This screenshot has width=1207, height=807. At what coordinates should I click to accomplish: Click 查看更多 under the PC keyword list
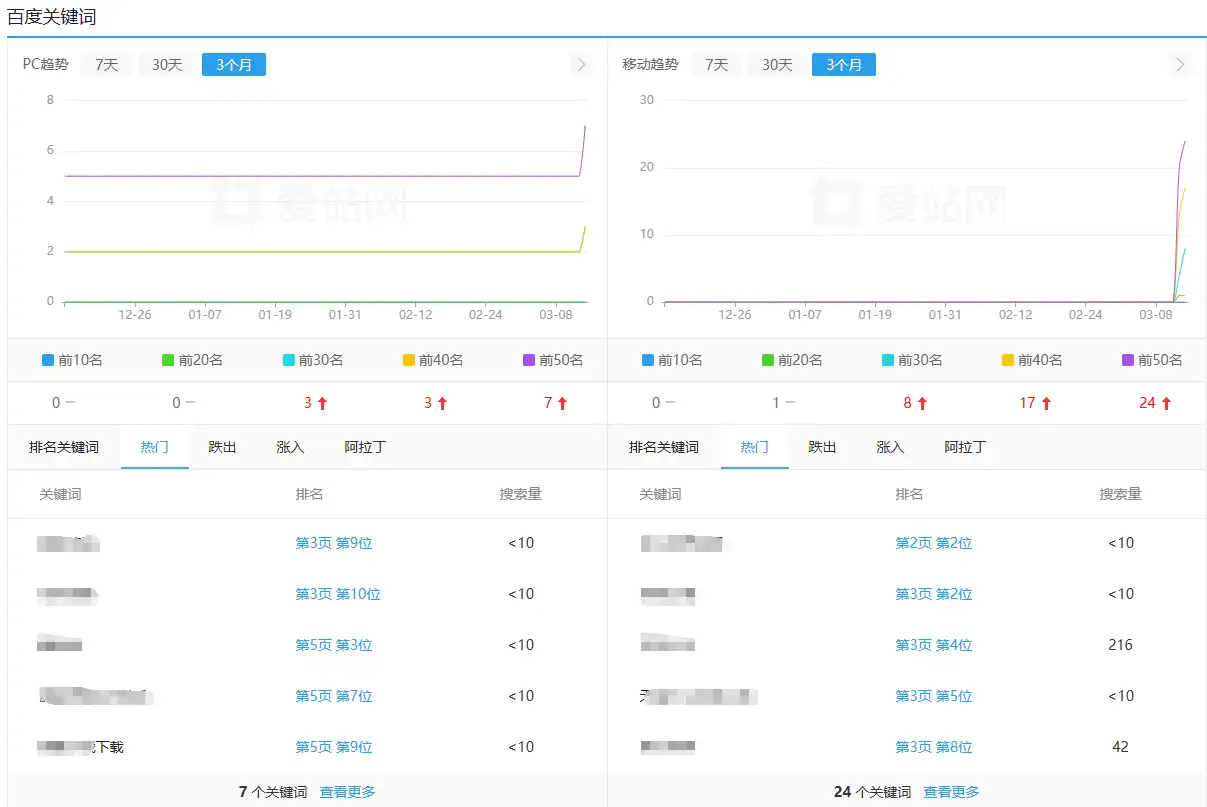(347, 790)
